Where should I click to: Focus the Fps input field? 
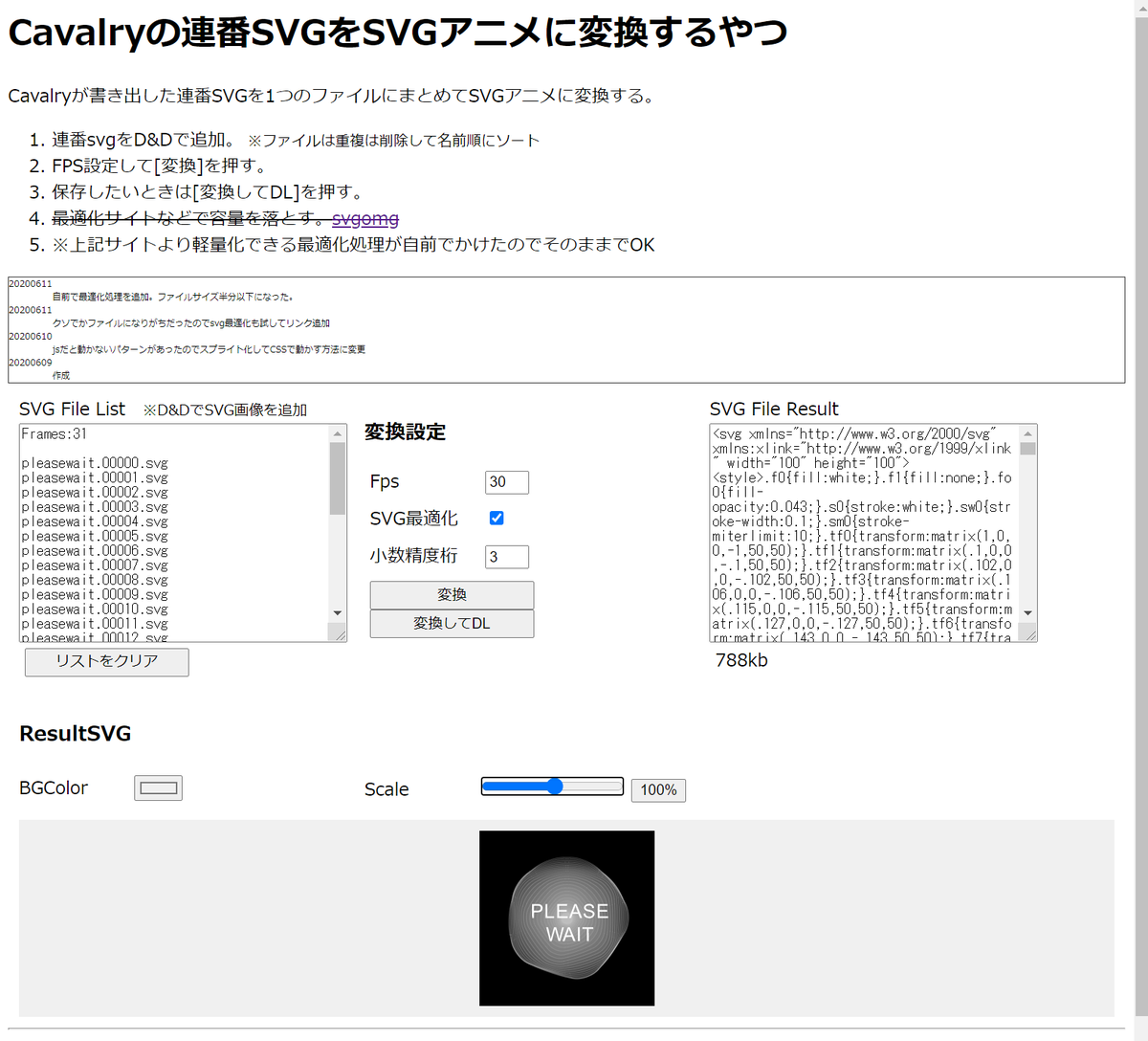(x=507, y=482)
